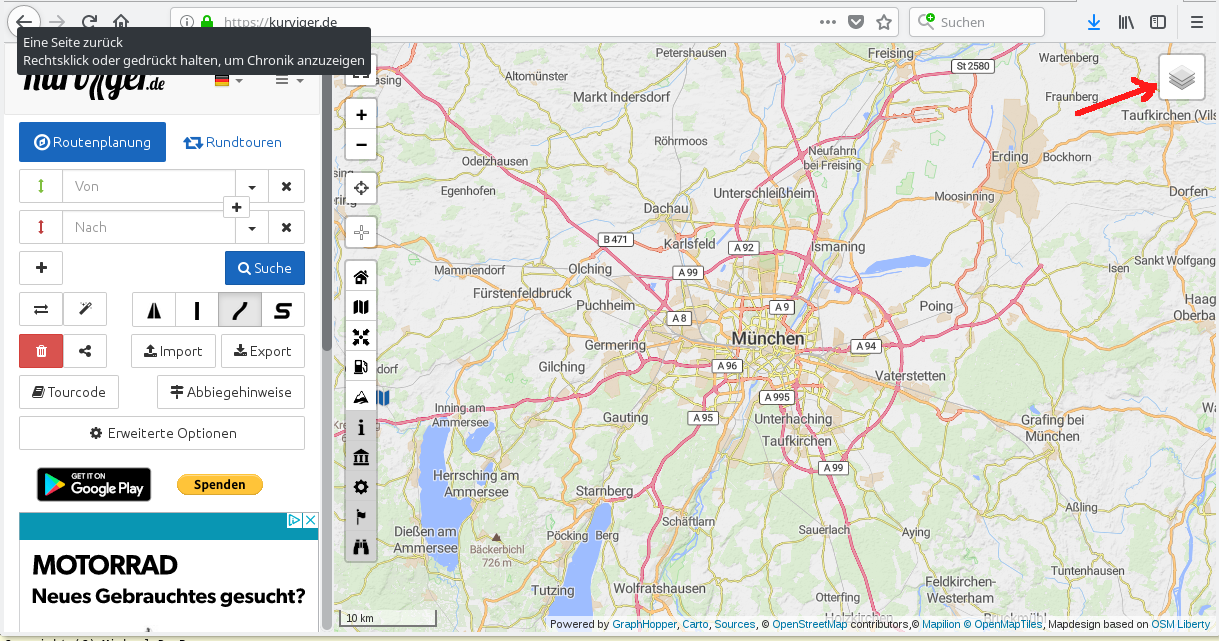Switch to the Rundtouren tab
The width and height of the screenshot is (1219, 641).
(232, 142)
